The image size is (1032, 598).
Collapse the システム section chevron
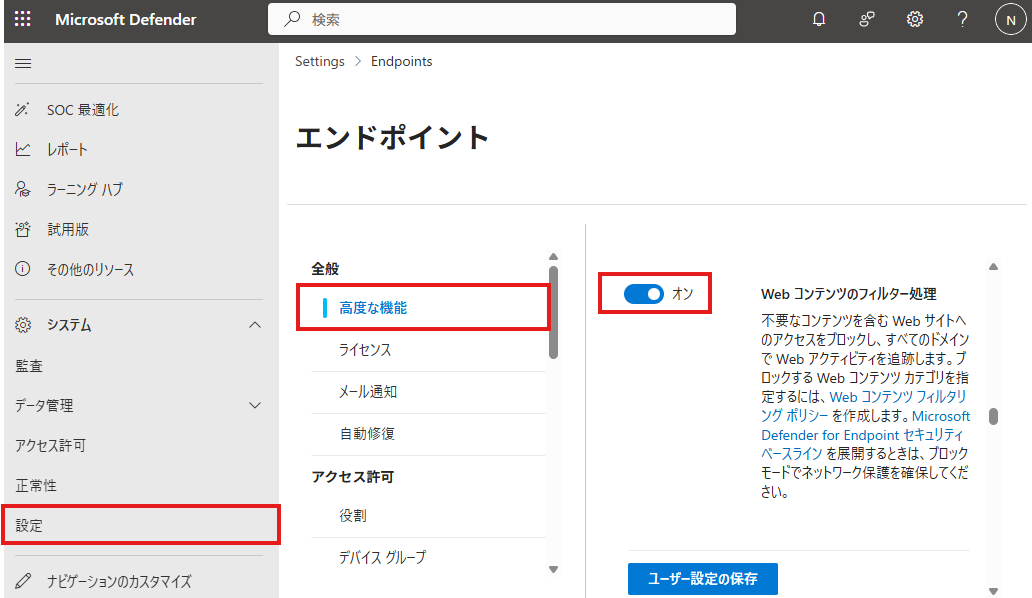[x=255, y=325]
